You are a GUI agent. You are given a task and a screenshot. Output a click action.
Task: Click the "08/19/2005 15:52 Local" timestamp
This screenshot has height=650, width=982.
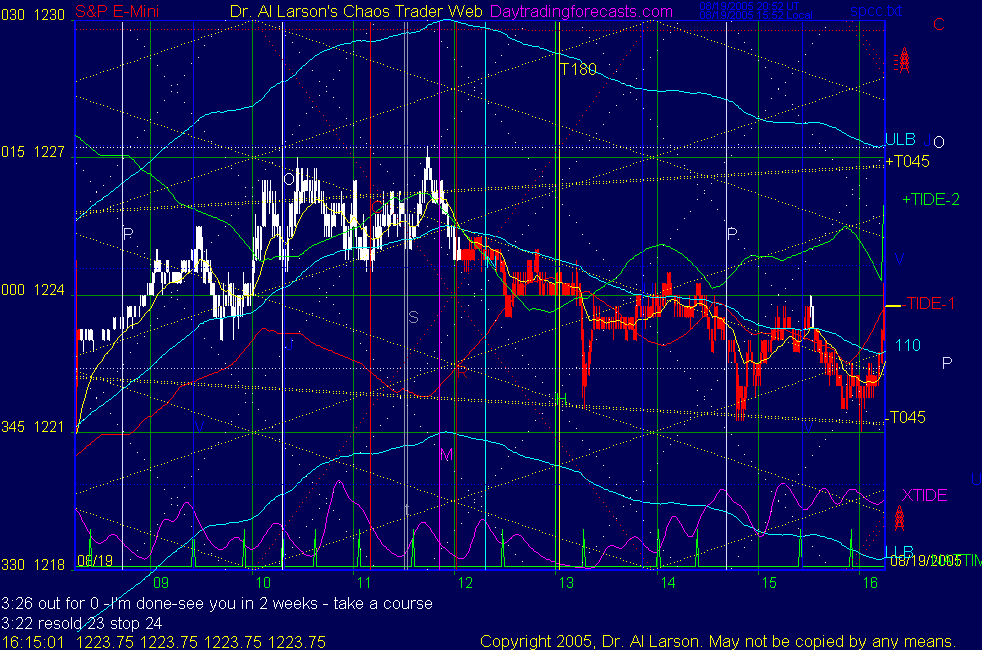tap(756, 15)
